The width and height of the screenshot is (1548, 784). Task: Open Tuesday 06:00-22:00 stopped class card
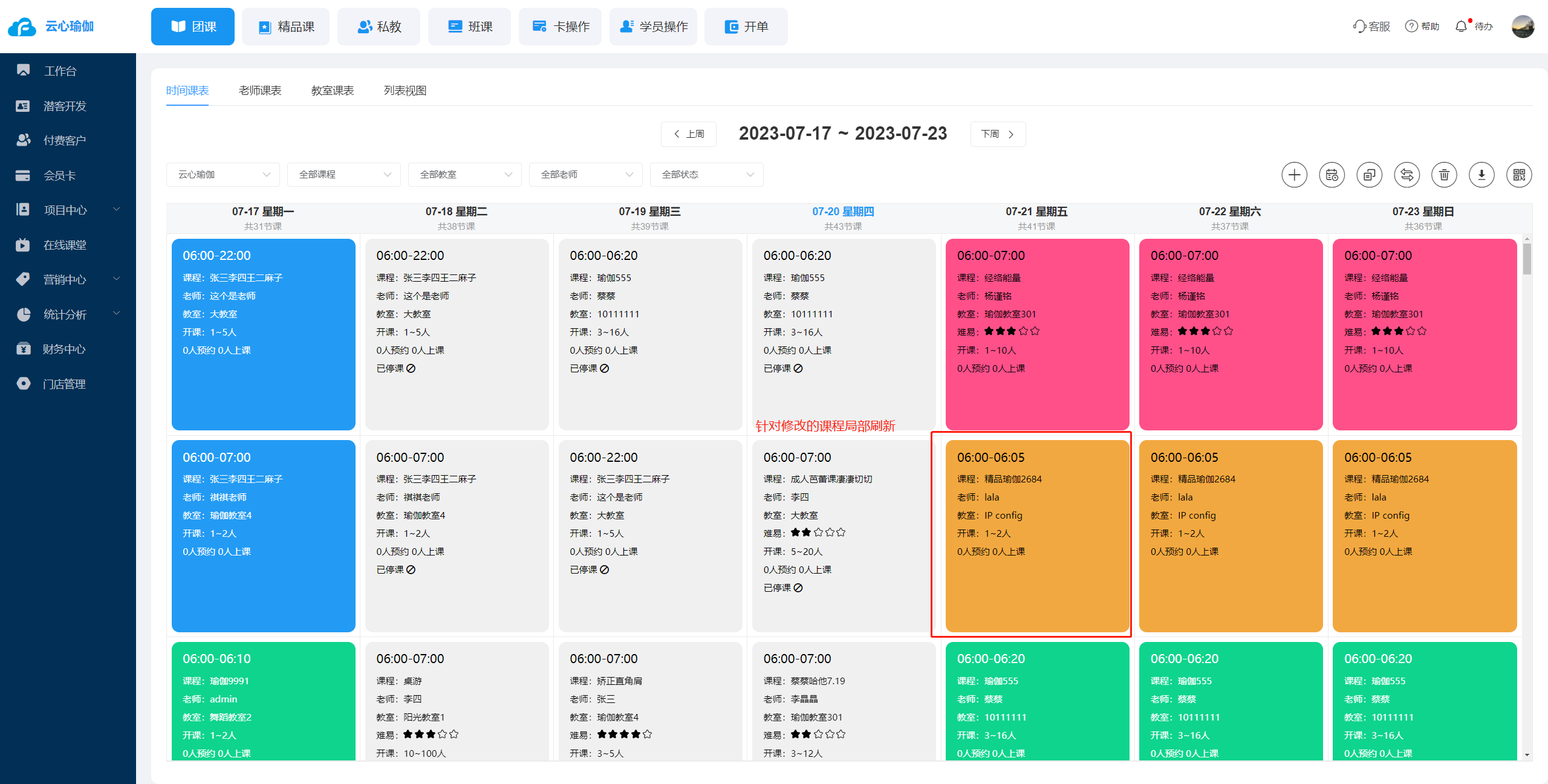457,334
